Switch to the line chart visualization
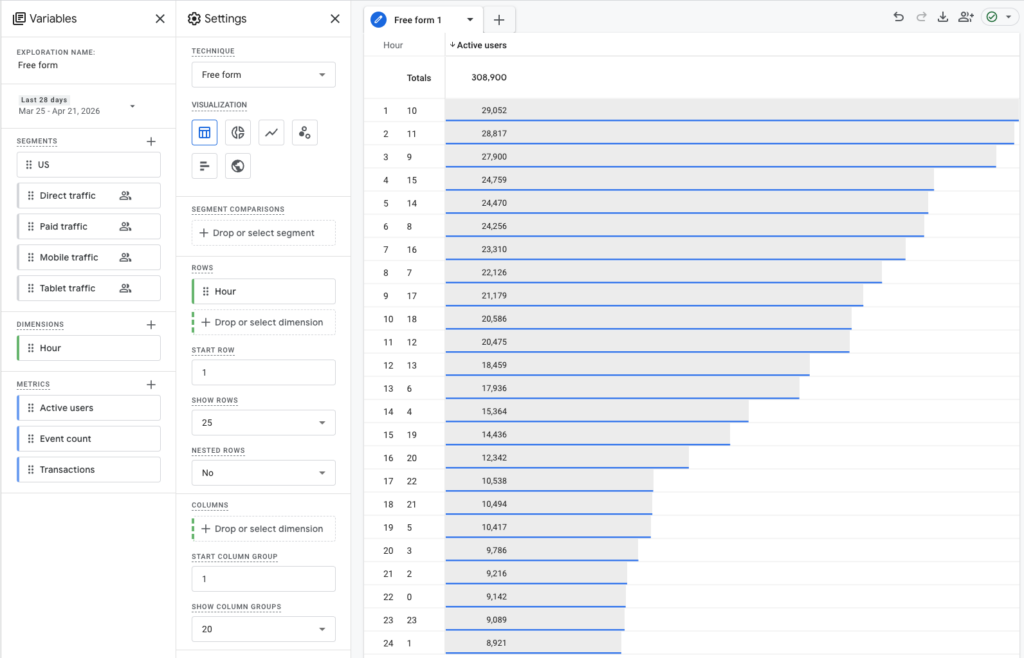This screenshot has height=658, width=1024. (271, 132)
